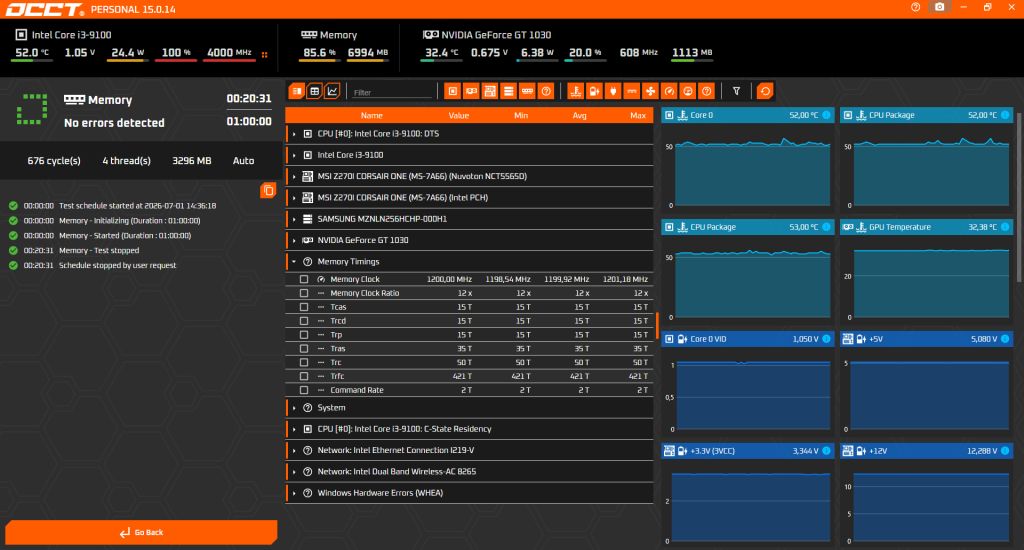Check the Trcd row checkbox
The width and height of the screenshot is (1024, 550).
304,321
